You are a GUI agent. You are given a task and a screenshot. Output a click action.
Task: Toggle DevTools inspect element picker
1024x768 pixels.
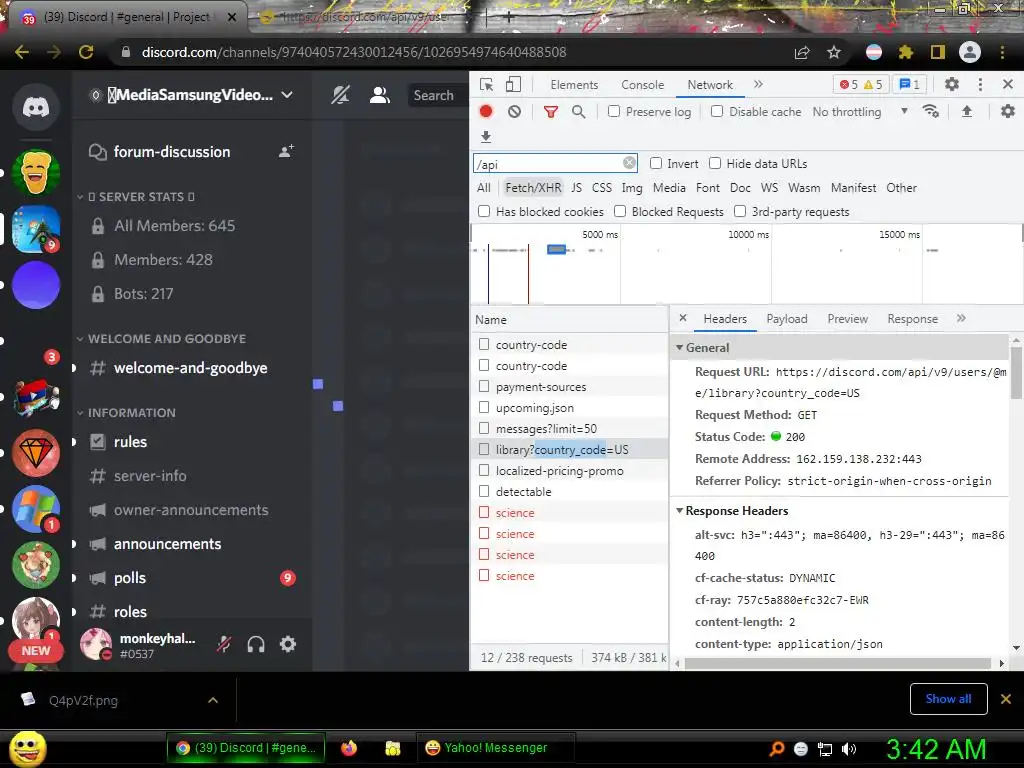tap(487, 84)
